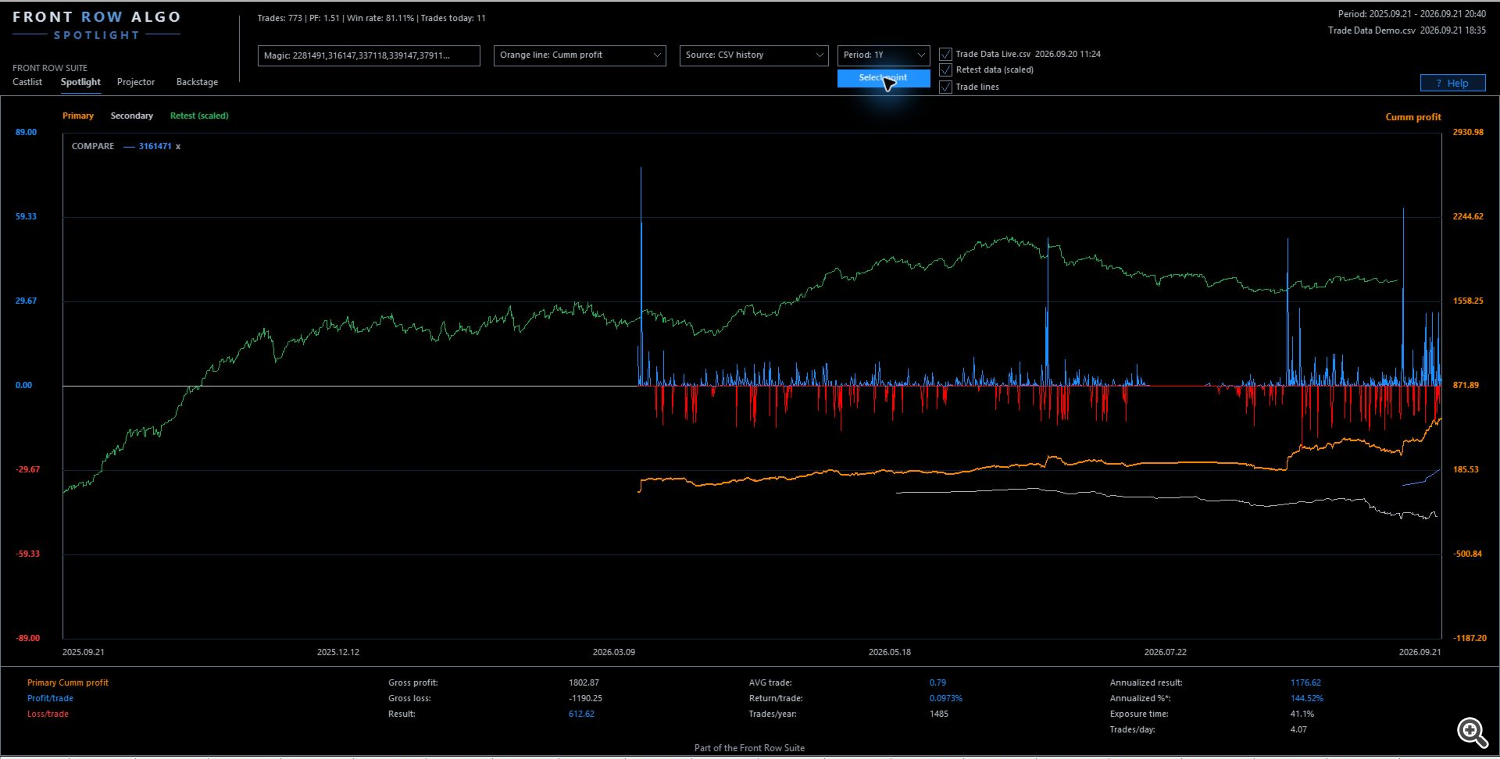
Task: Click the 2025.12.12 date axis label
Action: pyautogui.click(x=338, y=651)
